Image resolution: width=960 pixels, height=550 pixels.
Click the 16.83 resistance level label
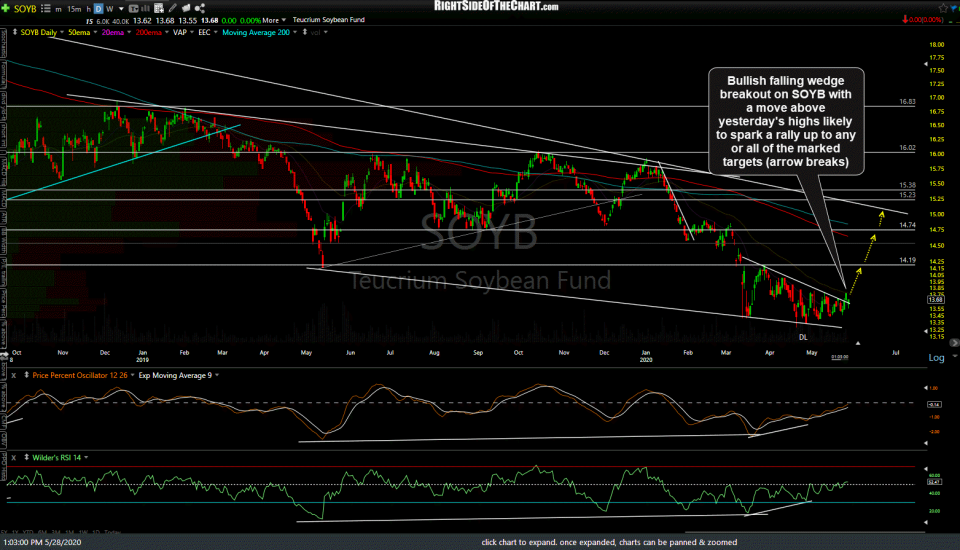point(907,102)
